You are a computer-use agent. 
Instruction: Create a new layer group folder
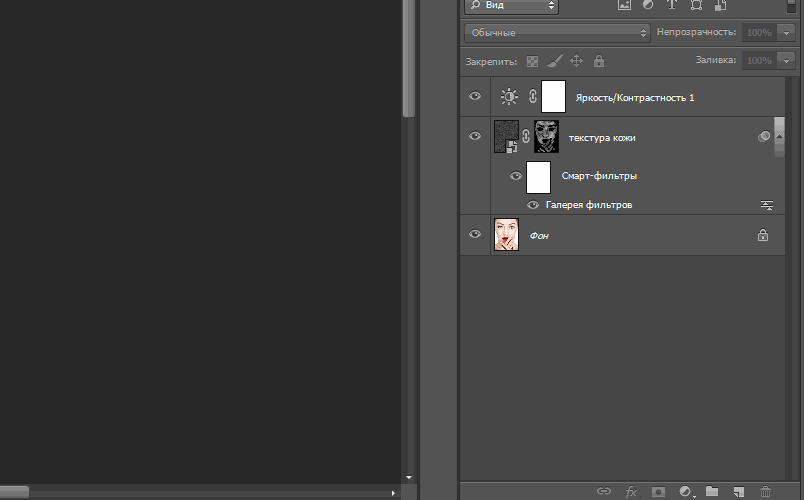pos(712,492)
